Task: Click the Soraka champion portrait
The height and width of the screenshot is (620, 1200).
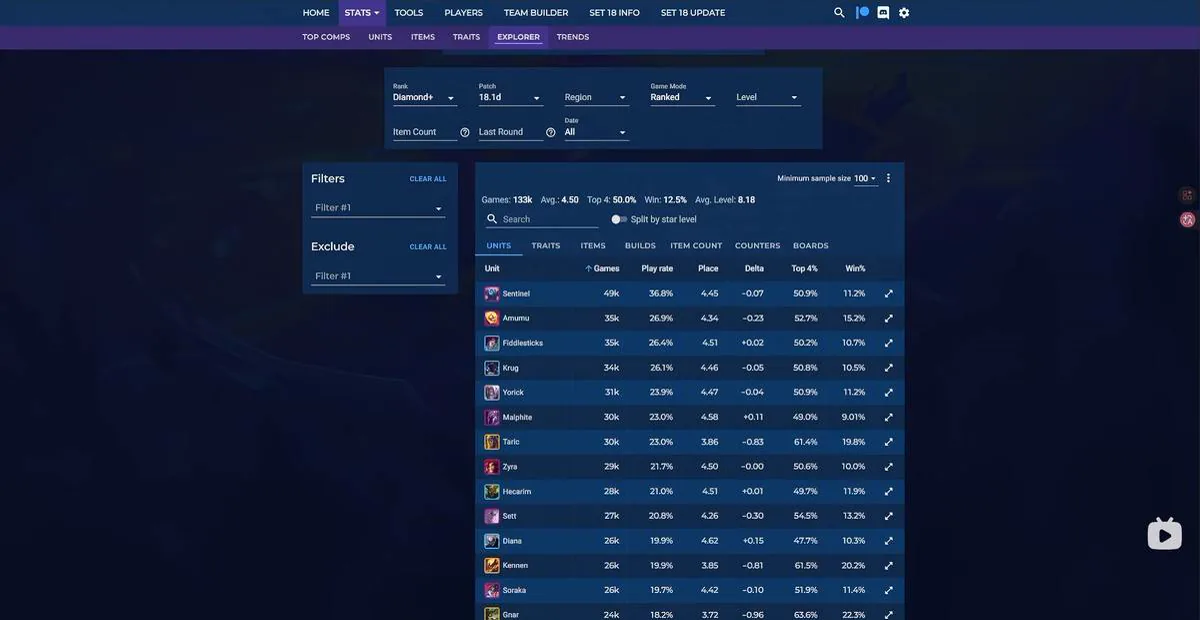Action: [x=492, y=590]
